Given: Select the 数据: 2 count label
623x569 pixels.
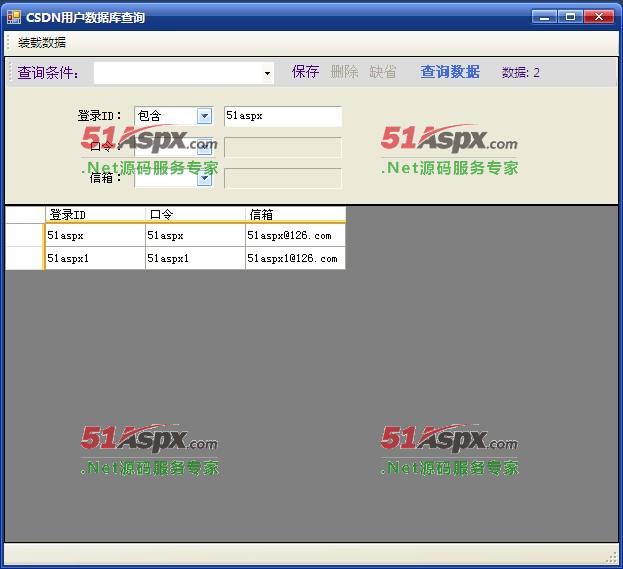Looking at the screenshot, I should (x=520, y=73).
